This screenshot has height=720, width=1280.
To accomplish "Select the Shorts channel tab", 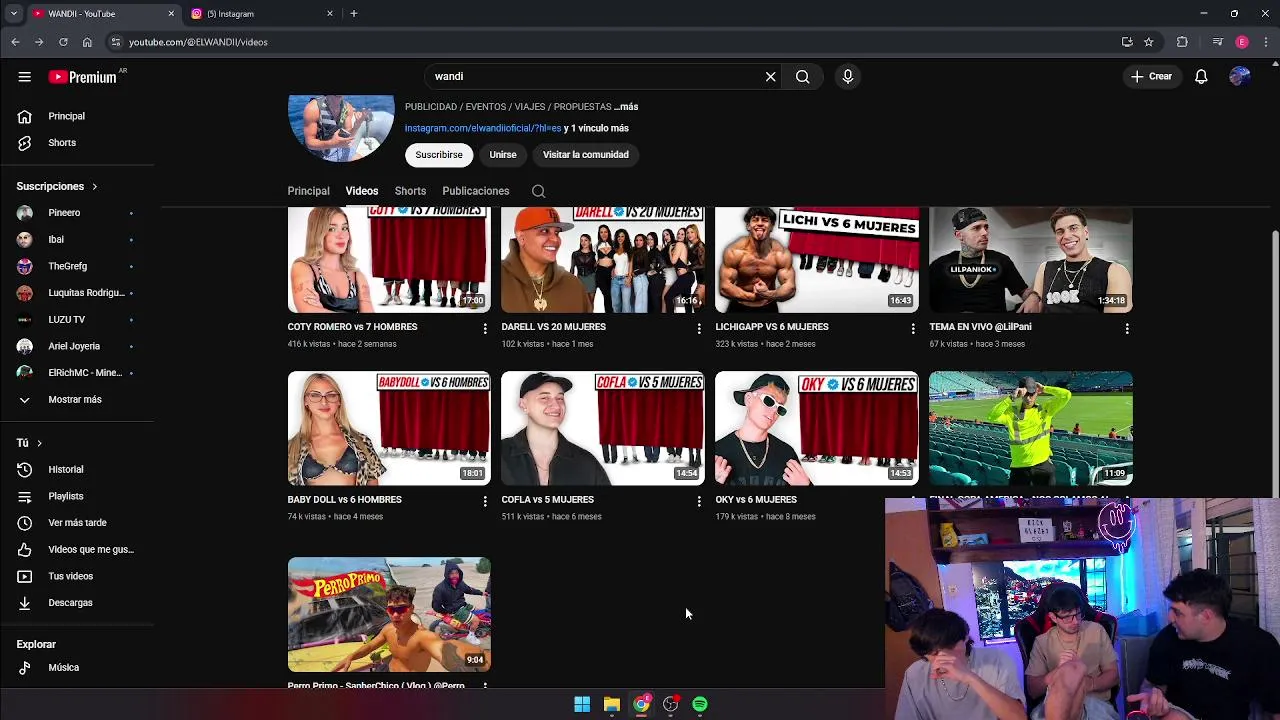I will (410, 191).
